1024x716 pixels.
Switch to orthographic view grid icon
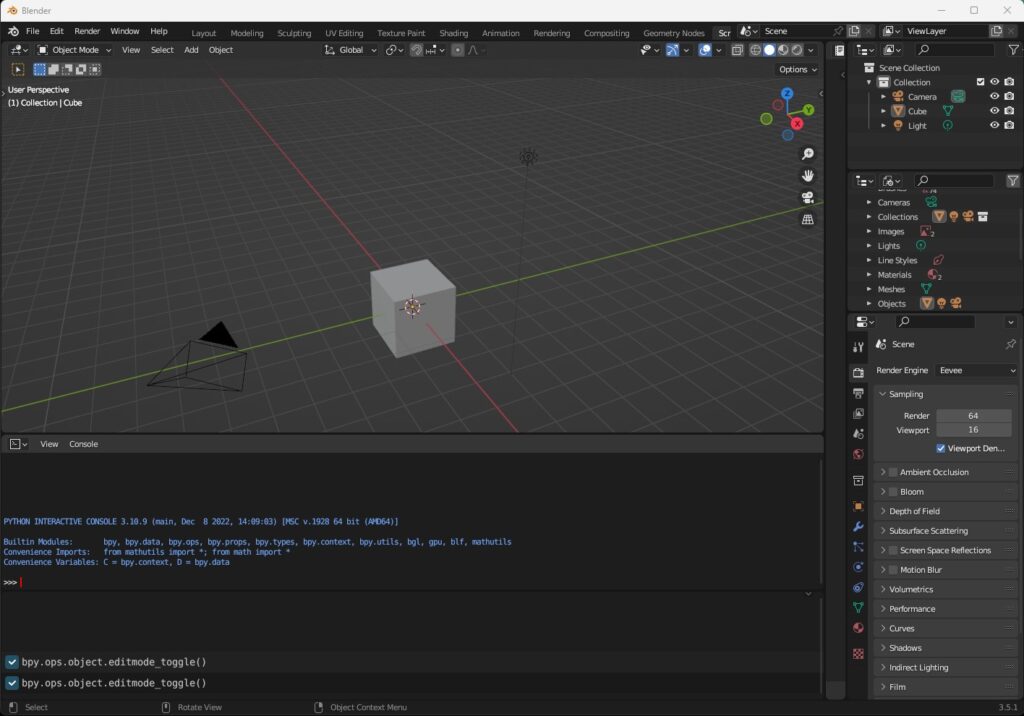(x=807, y=219)
